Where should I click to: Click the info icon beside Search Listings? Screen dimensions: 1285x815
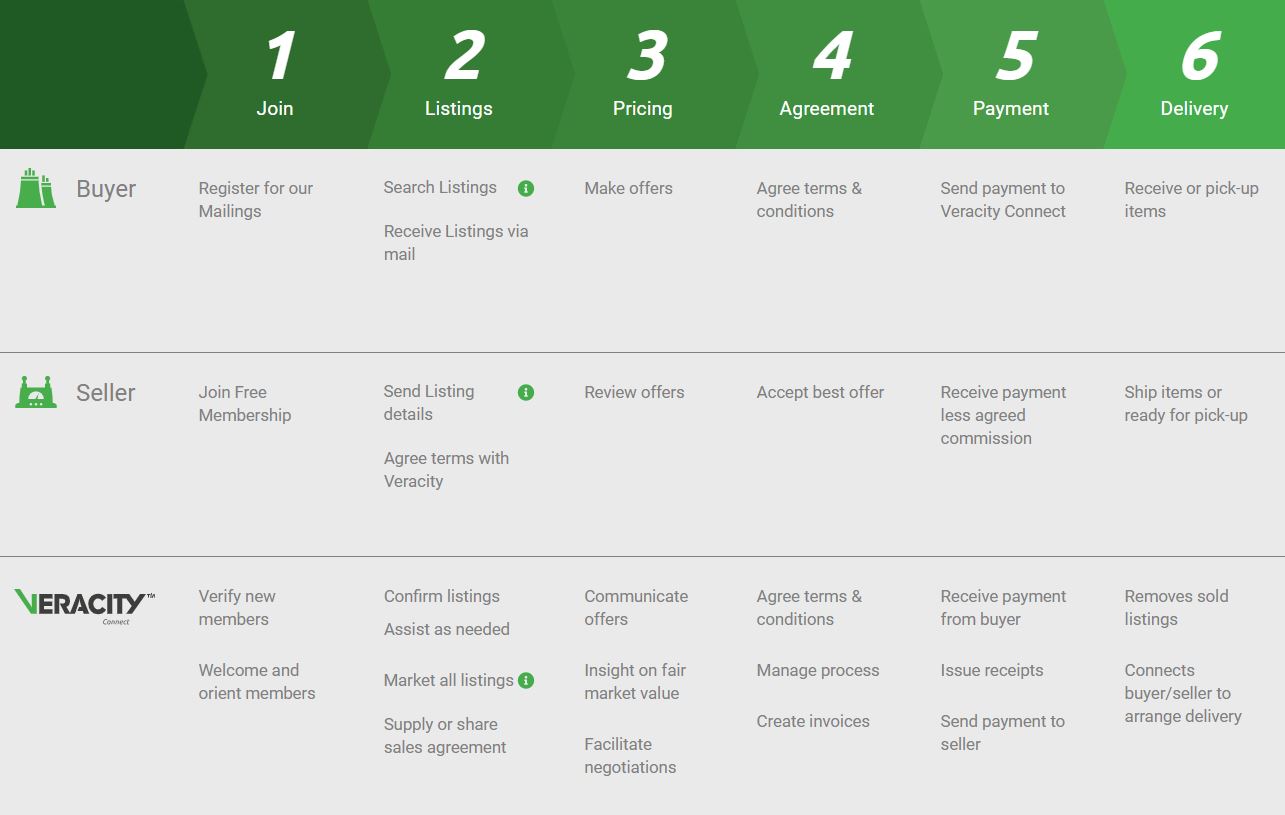point(526,188)
